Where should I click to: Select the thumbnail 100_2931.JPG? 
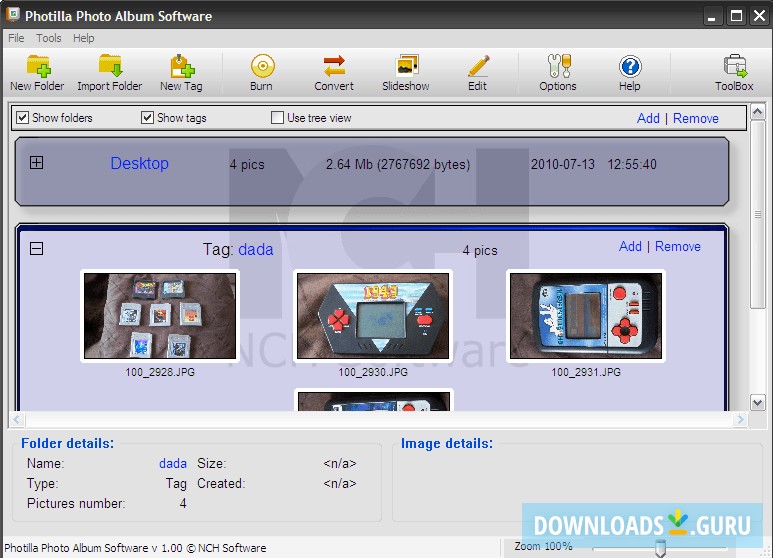(586, 315)
